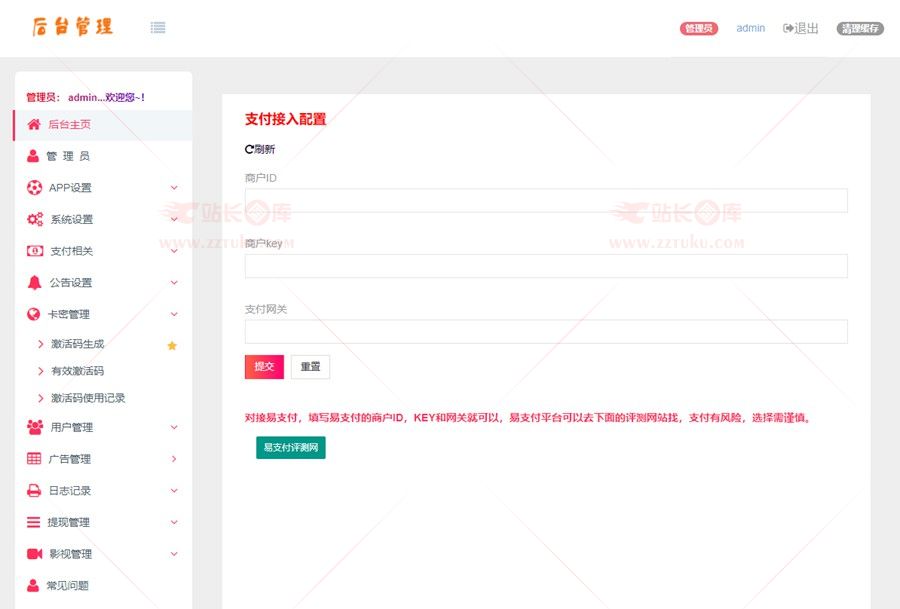This screenshot has width=900, height=609.
Task: Open the green 易支付评测网 button
Action: [290, 448]
